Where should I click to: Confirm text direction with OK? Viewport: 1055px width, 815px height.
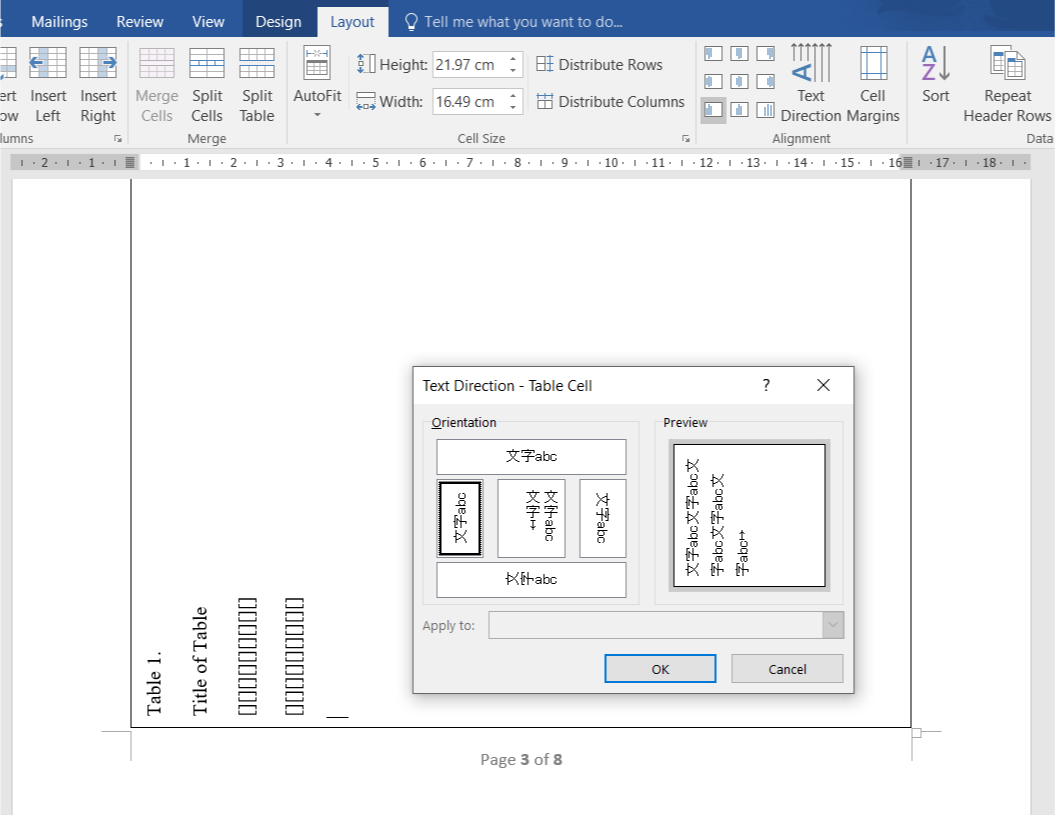coord(660,669)
